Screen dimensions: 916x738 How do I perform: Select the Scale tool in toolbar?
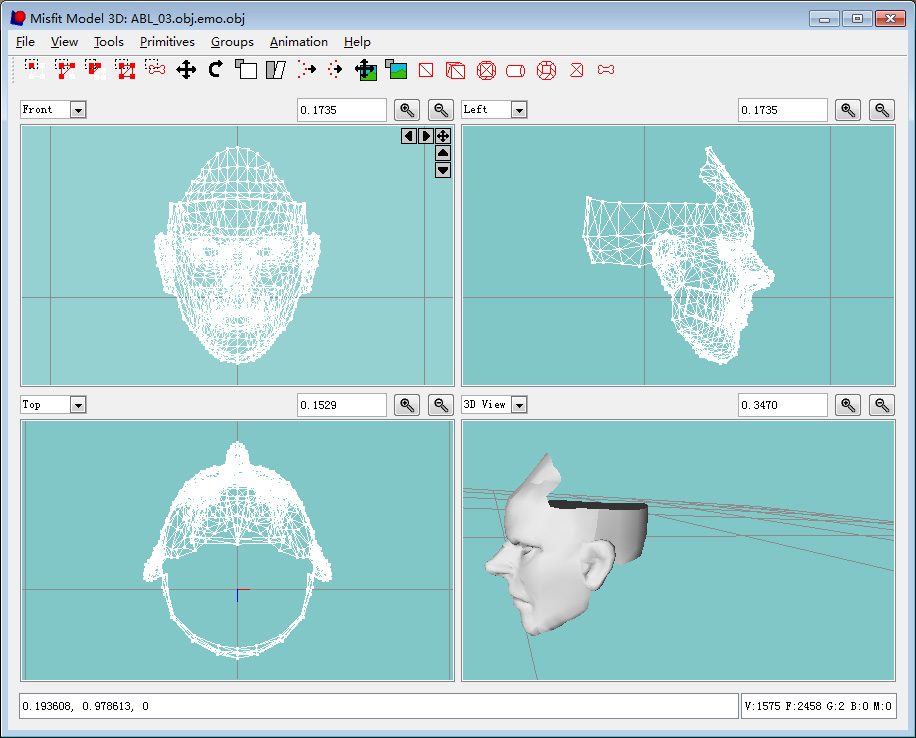pyautogui.click(x=246, y=70)
